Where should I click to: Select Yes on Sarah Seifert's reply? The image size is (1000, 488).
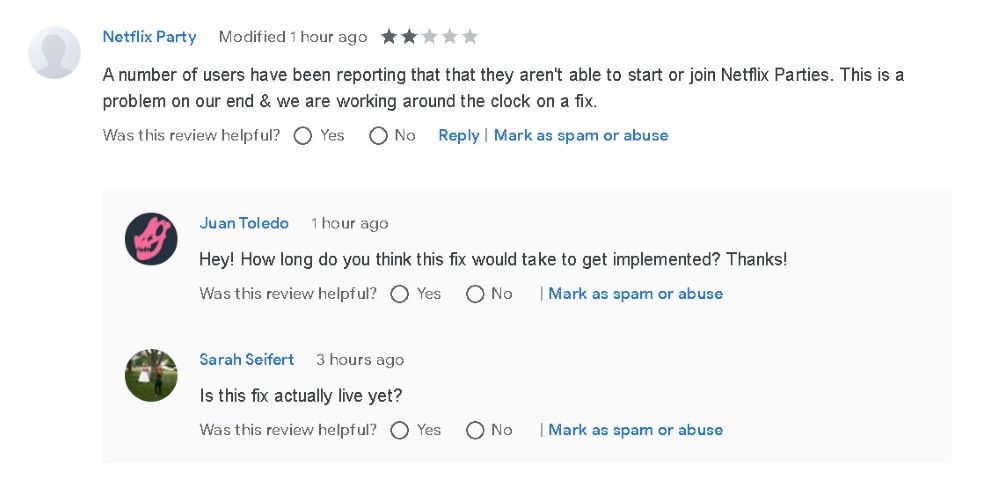click(x=400, y=430)
